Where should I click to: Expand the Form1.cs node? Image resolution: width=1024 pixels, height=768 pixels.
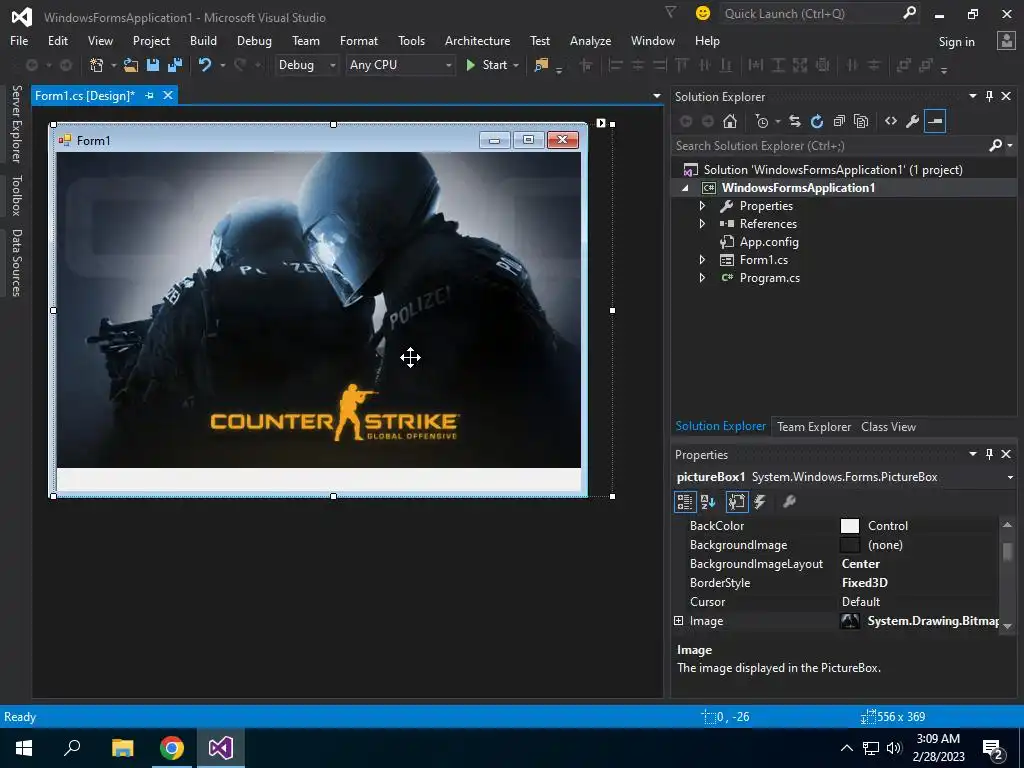click(x=703, y=260)
